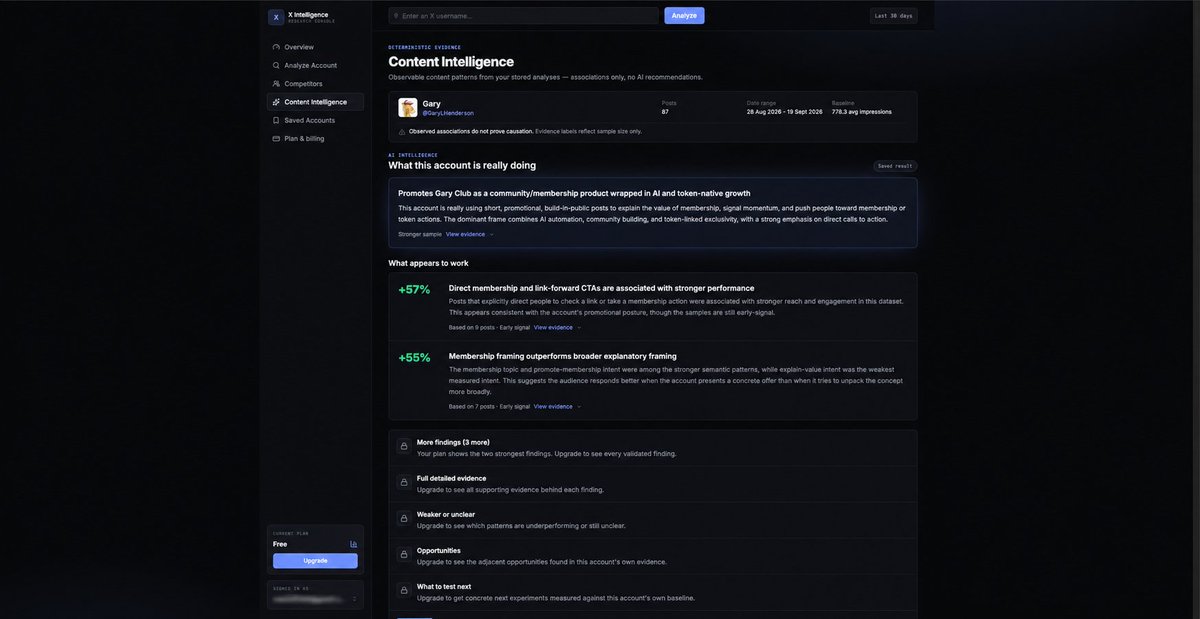This screenshot has height=619, width=1200.
Task: Click the lock icon for Weaker or unclear
Action: (404, 519)
